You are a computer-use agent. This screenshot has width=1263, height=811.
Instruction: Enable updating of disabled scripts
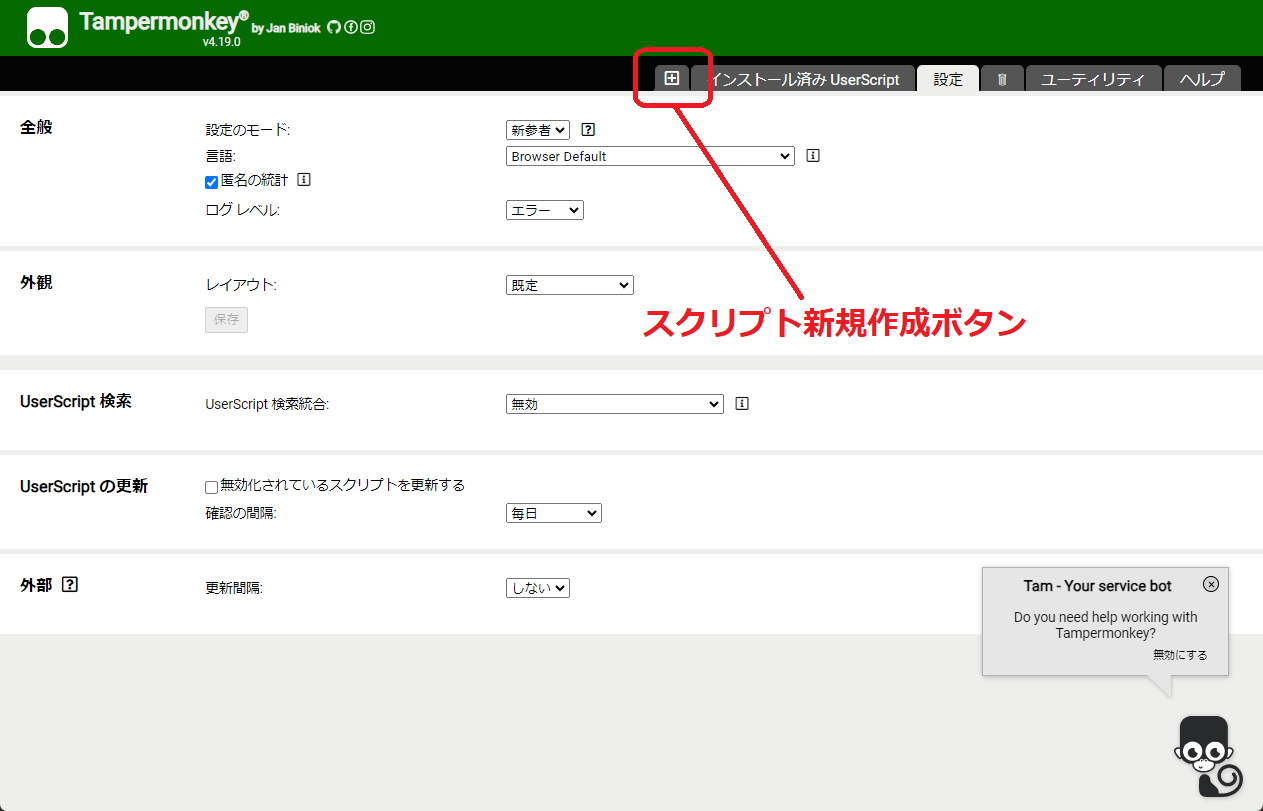(211, 485)
